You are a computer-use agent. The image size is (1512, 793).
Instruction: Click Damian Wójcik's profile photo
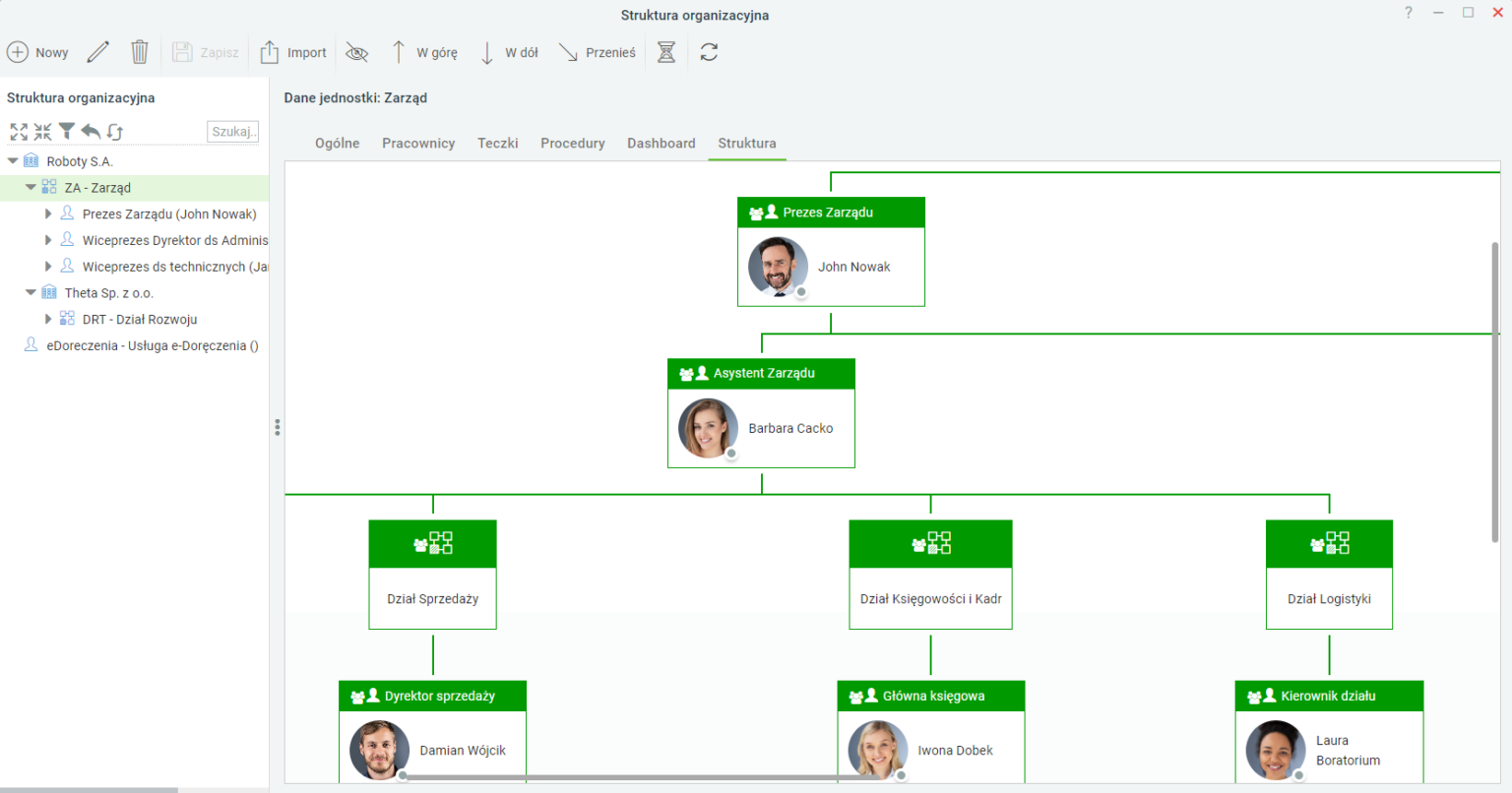coord(379,751)
